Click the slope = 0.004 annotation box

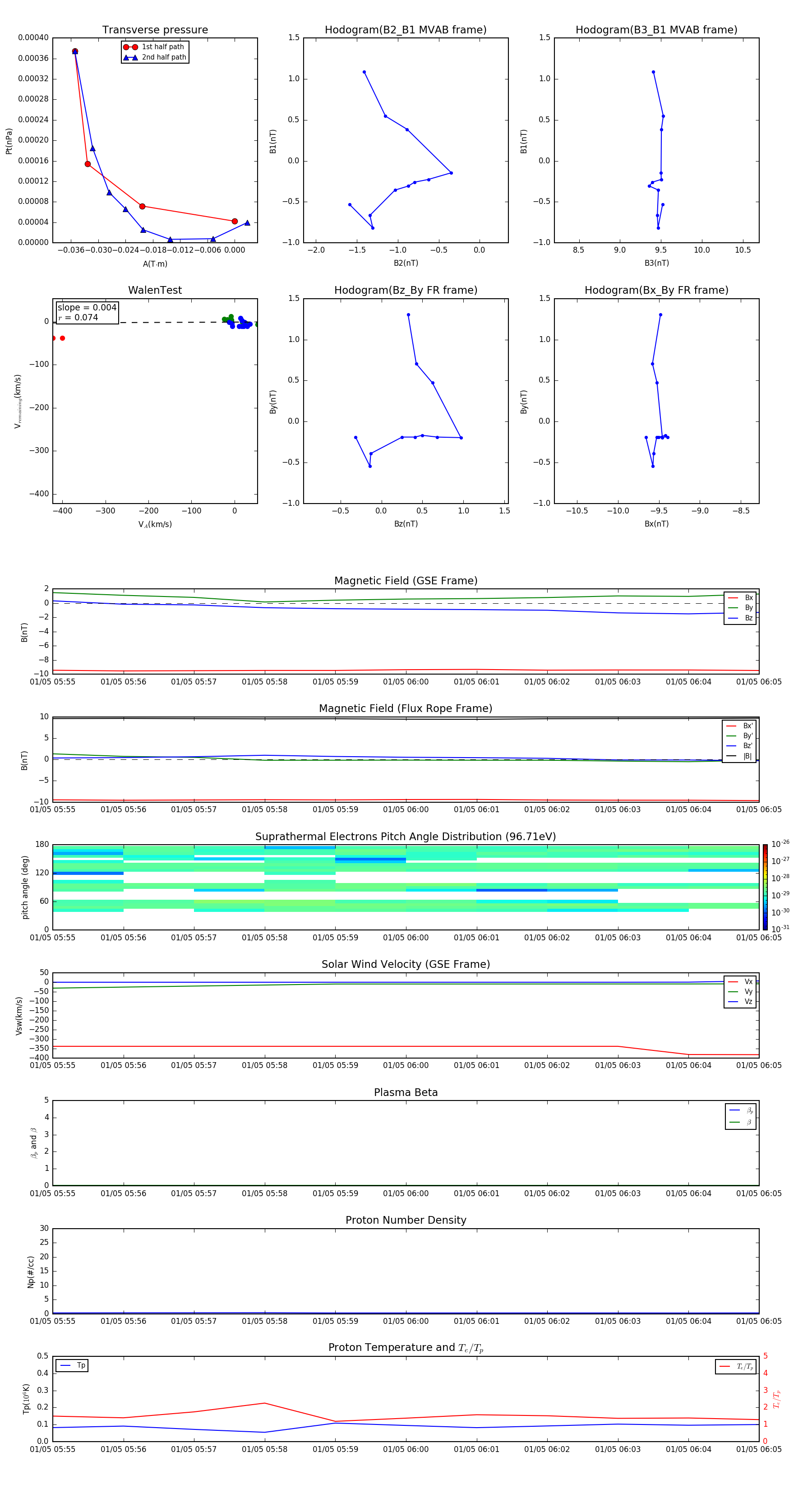pos(87,312)
